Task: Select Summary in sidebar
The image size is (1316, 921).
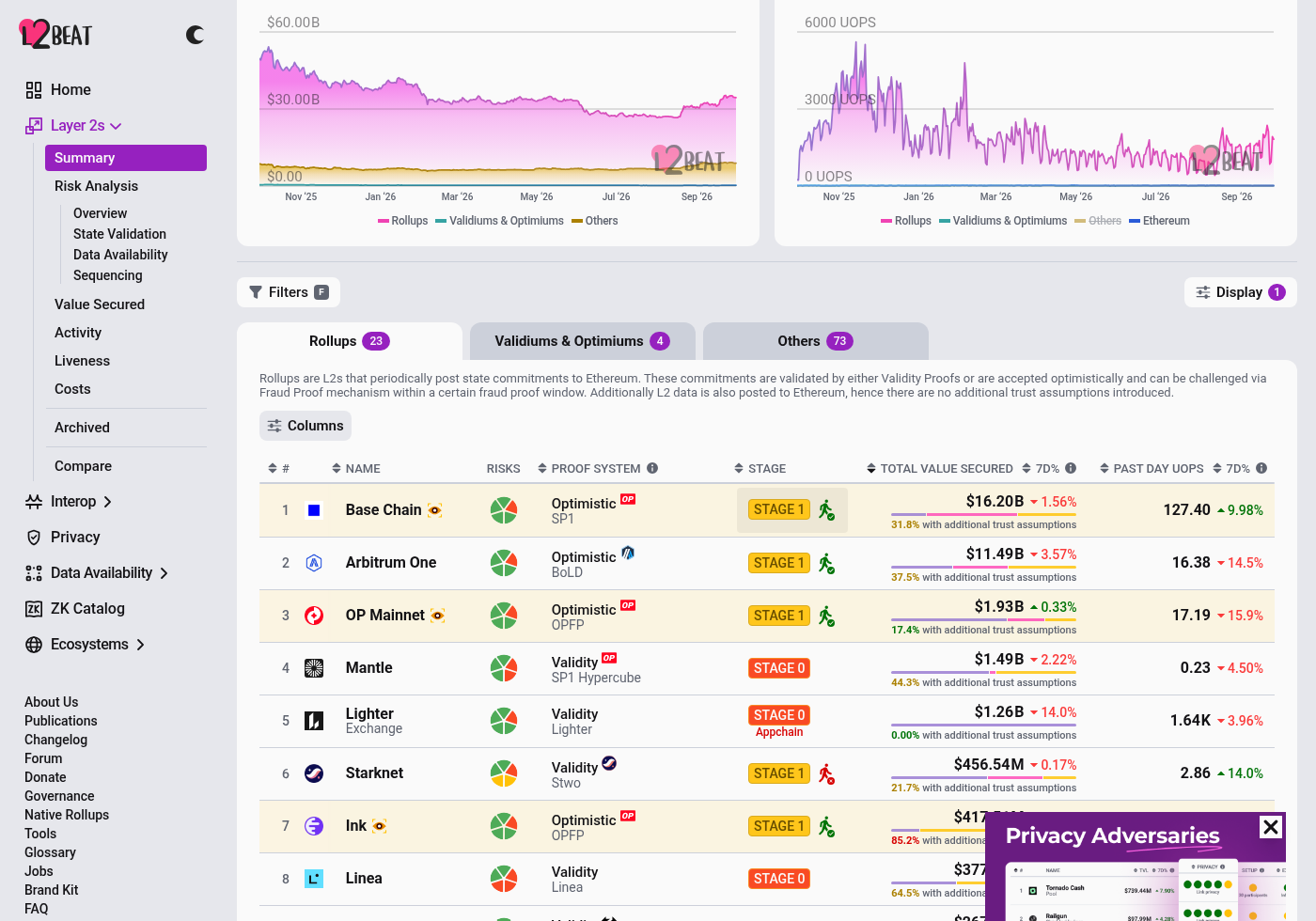Action: pyautogui.click(x=126, y=158)
